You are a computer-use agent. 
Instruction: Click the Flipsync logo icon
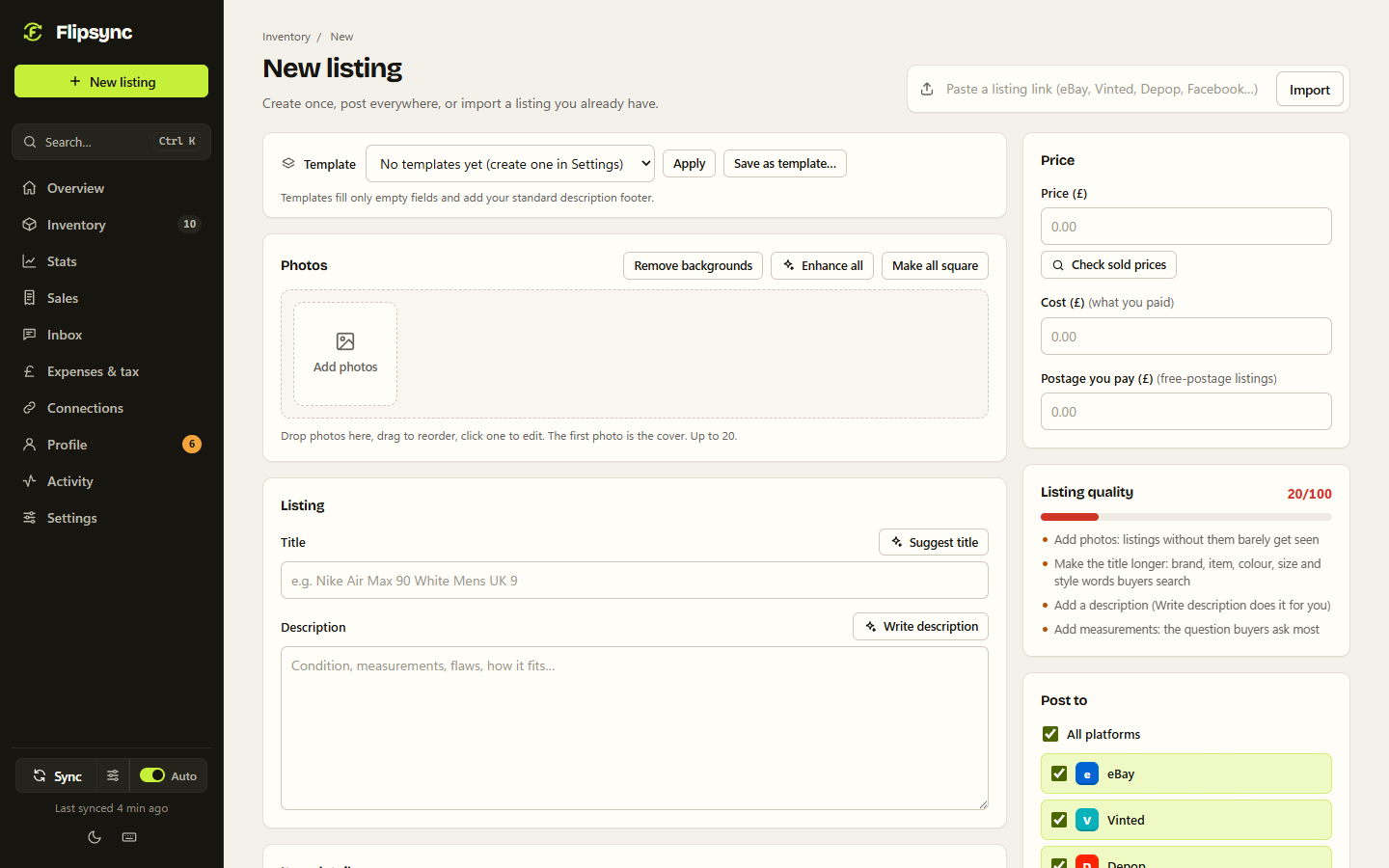click(x=33, y=32)
